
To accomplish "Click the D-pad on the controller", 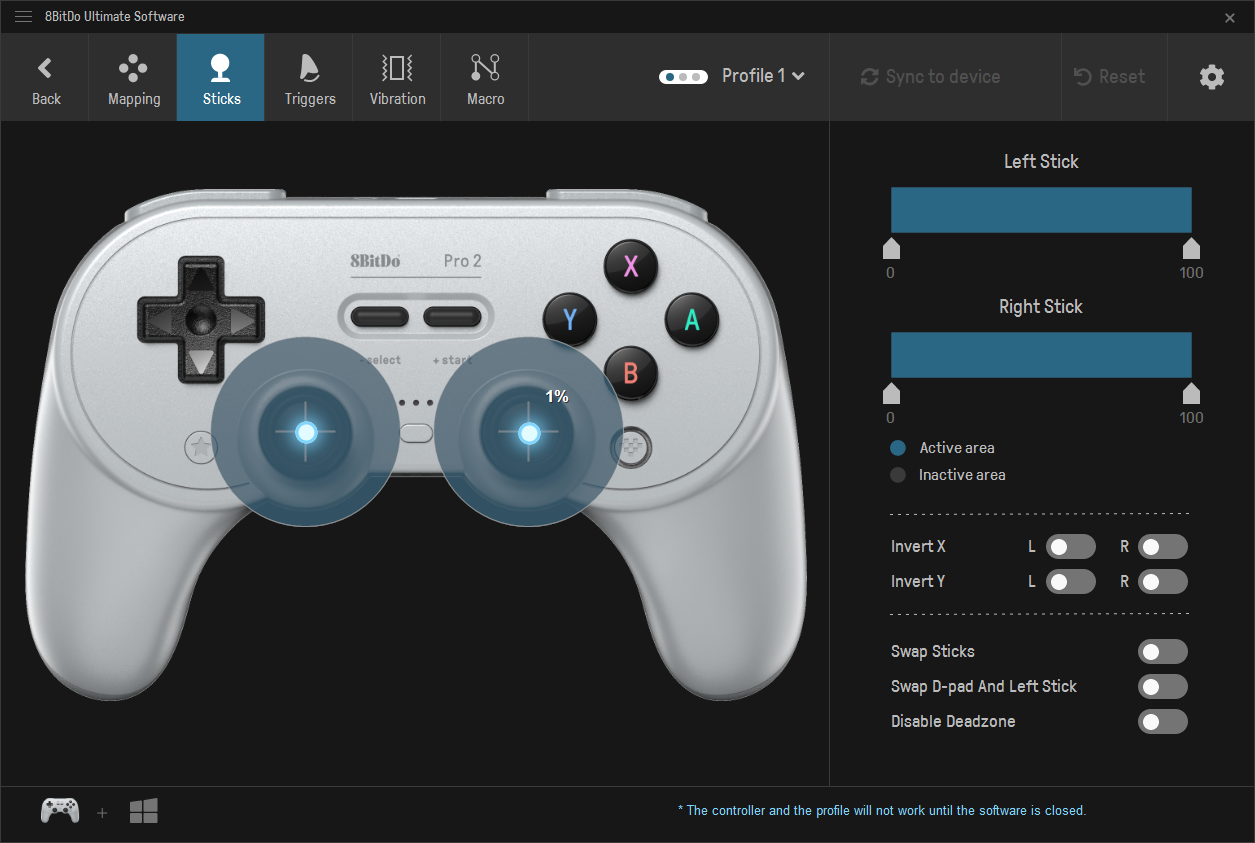I will (x=201, y=320).
